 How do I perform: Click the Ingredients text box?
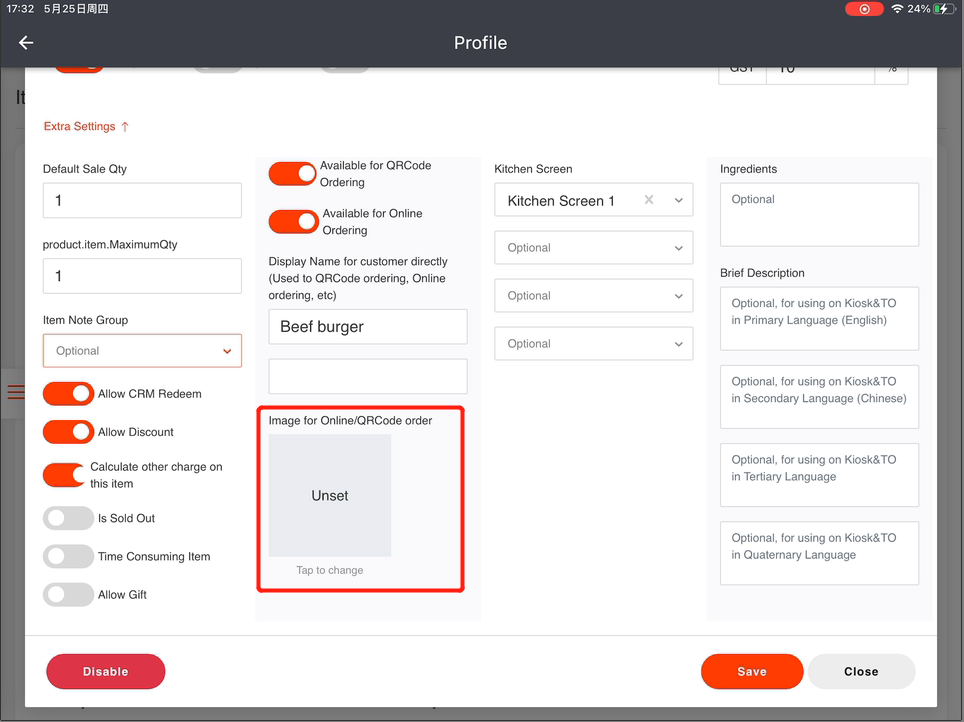[818, 214]
